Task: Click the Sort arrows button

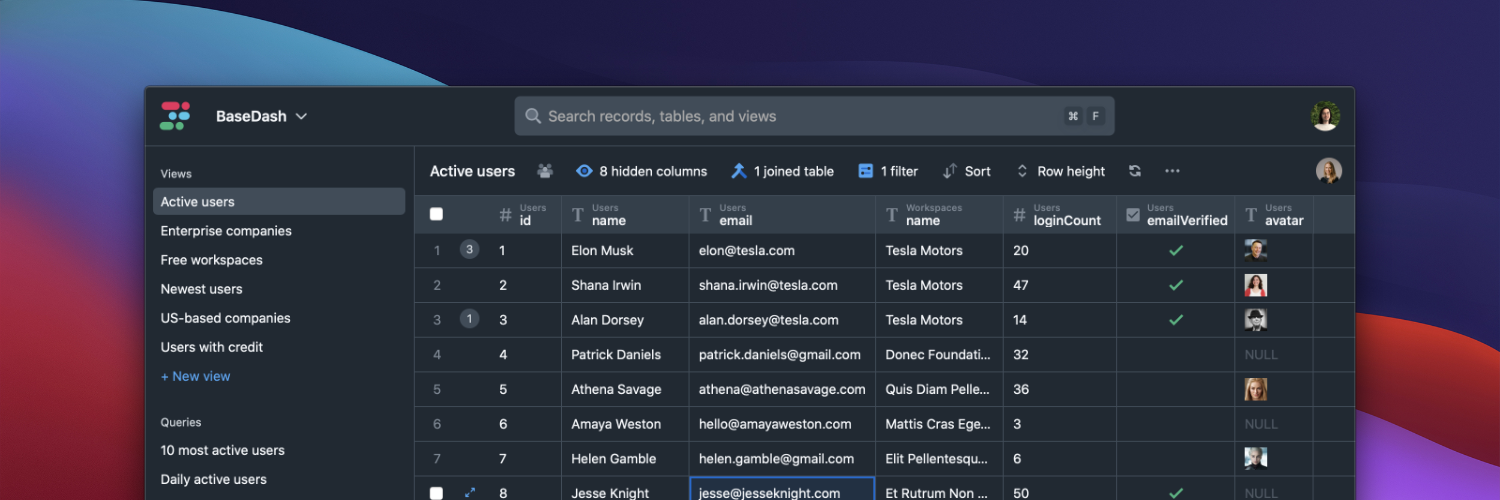Action: pos(966,171)
